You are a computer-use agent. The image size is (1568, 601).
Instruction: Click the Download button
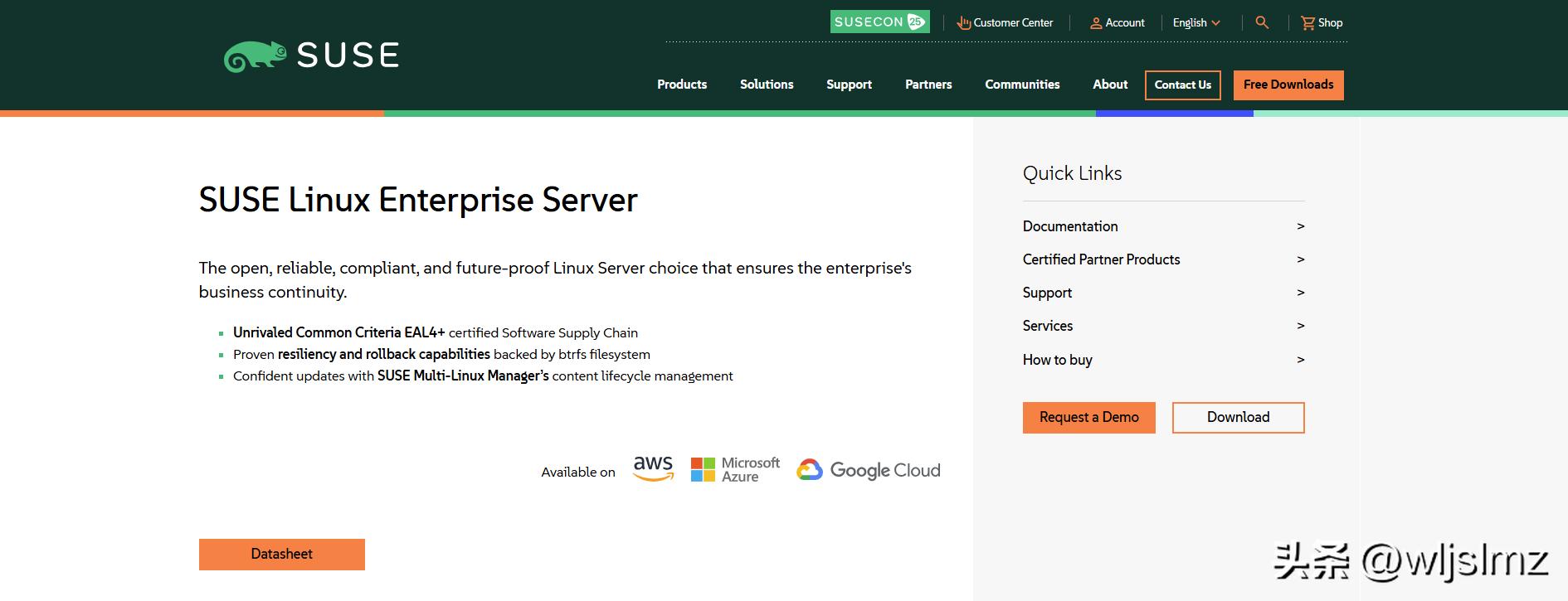[1238, 418]
